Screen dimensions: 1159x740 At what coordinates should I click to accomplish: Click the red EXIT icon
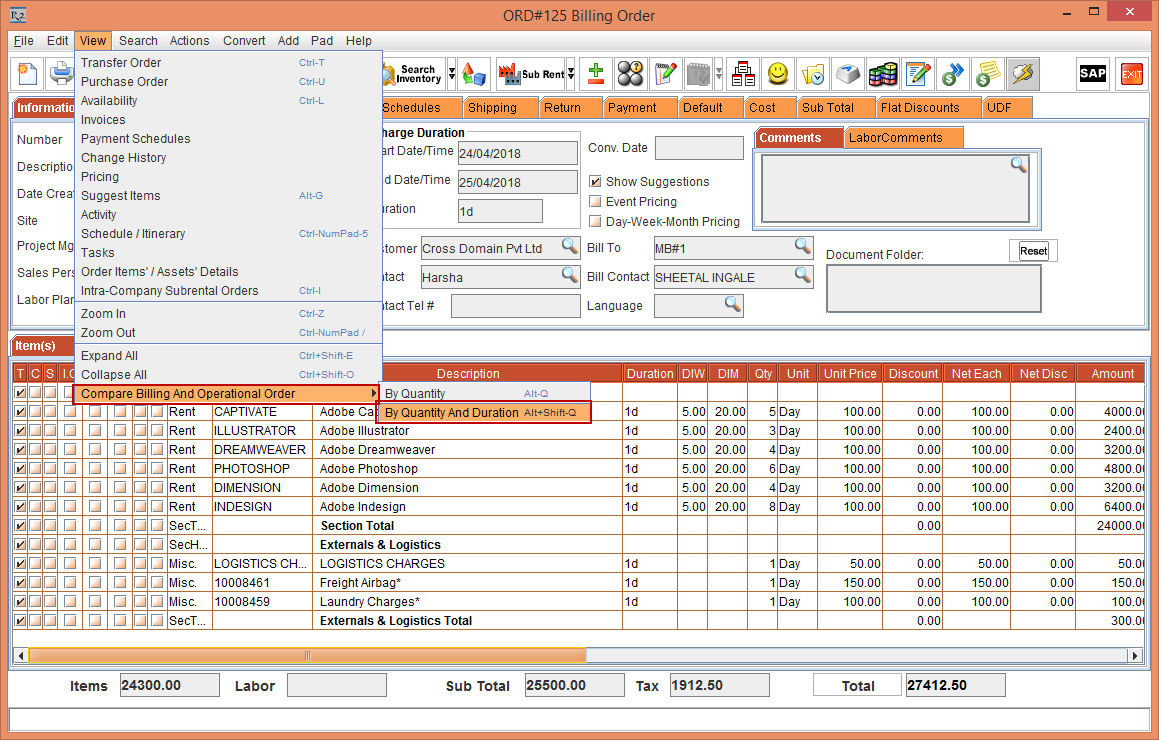click(x=1131, y=74)
